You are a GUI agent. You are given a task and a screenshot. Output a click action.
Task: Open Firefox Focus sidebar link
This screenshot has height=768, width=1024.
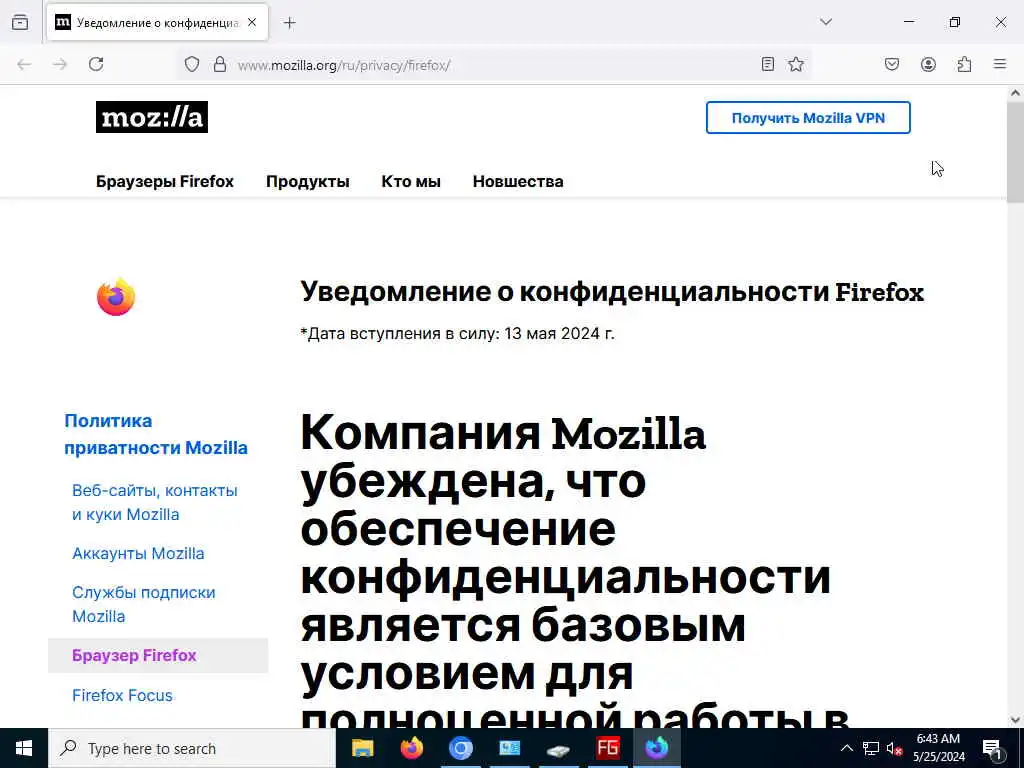tap(122, 696)
